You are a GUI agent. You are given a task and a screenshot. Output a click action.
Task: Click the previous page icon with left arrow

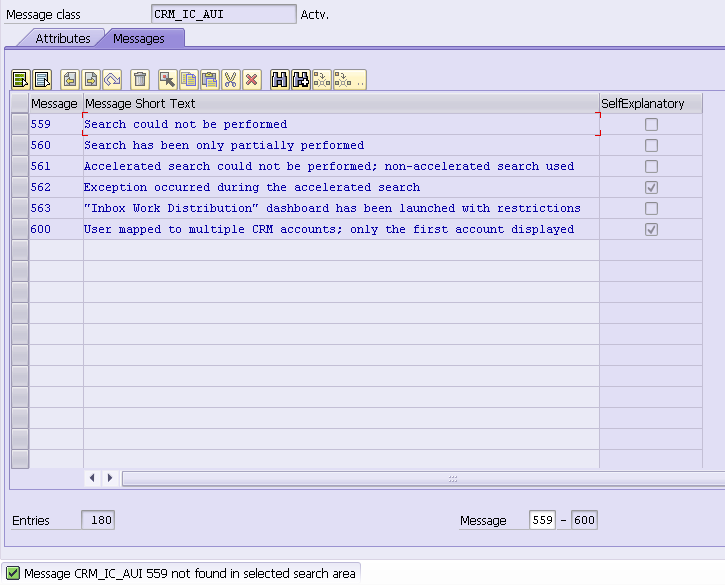pos(70,80)
